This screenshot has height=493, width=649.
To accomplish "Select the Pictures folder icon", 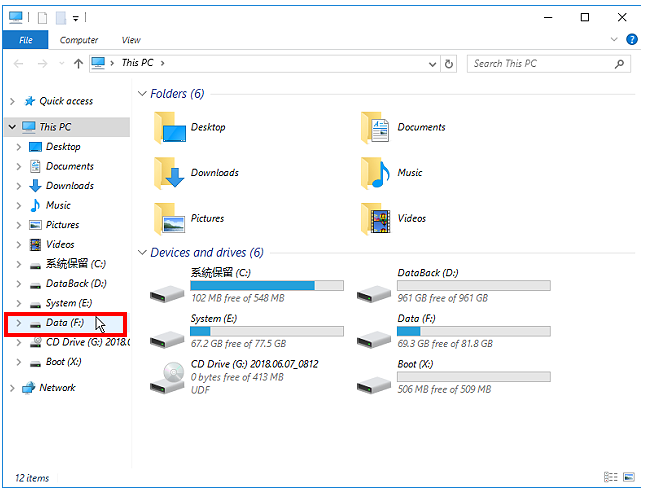I will (169, 219).
